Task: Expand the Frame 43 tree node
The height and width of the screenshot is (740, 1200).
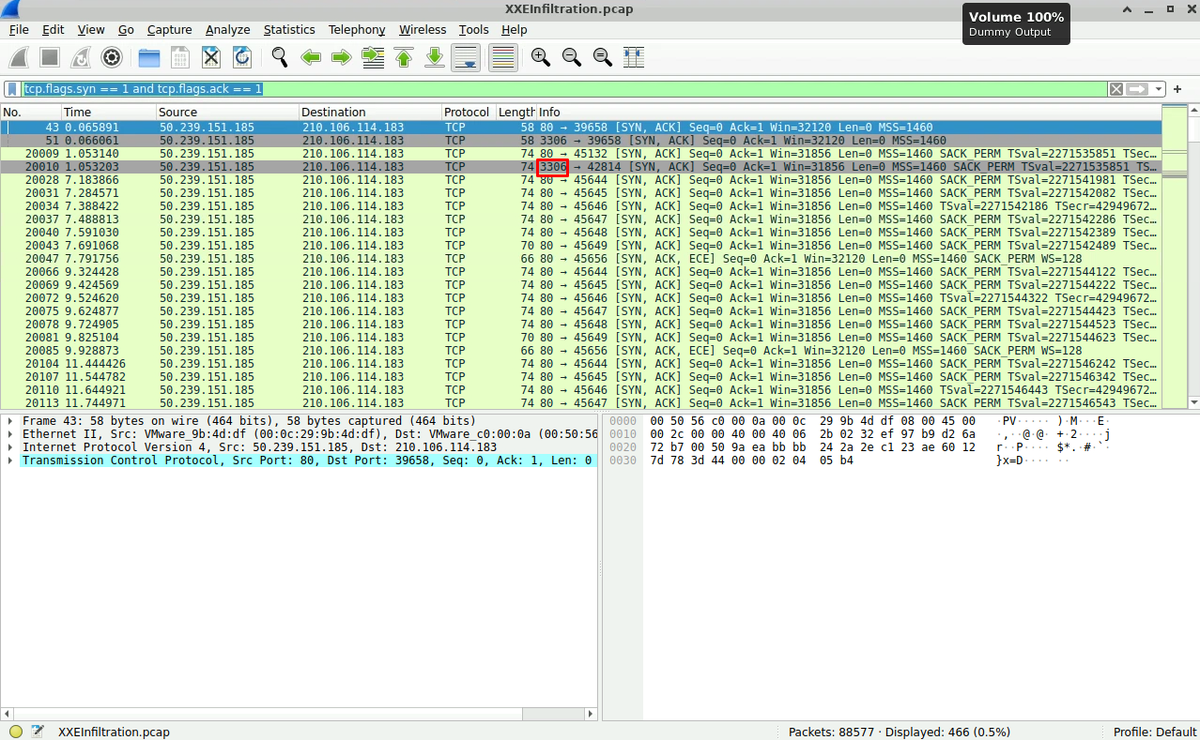Action: tap(11, 421)
